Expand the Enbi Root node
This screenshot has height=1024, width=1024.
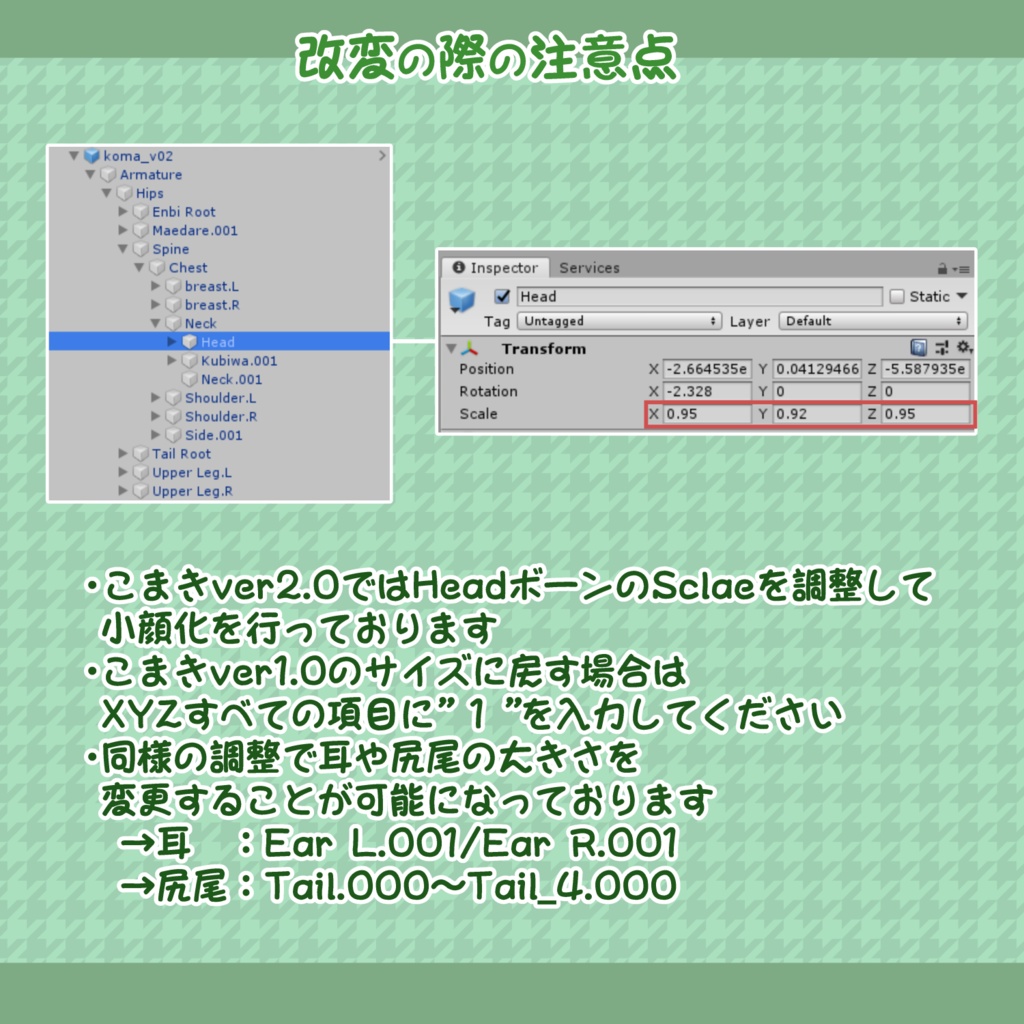(123, 212)
